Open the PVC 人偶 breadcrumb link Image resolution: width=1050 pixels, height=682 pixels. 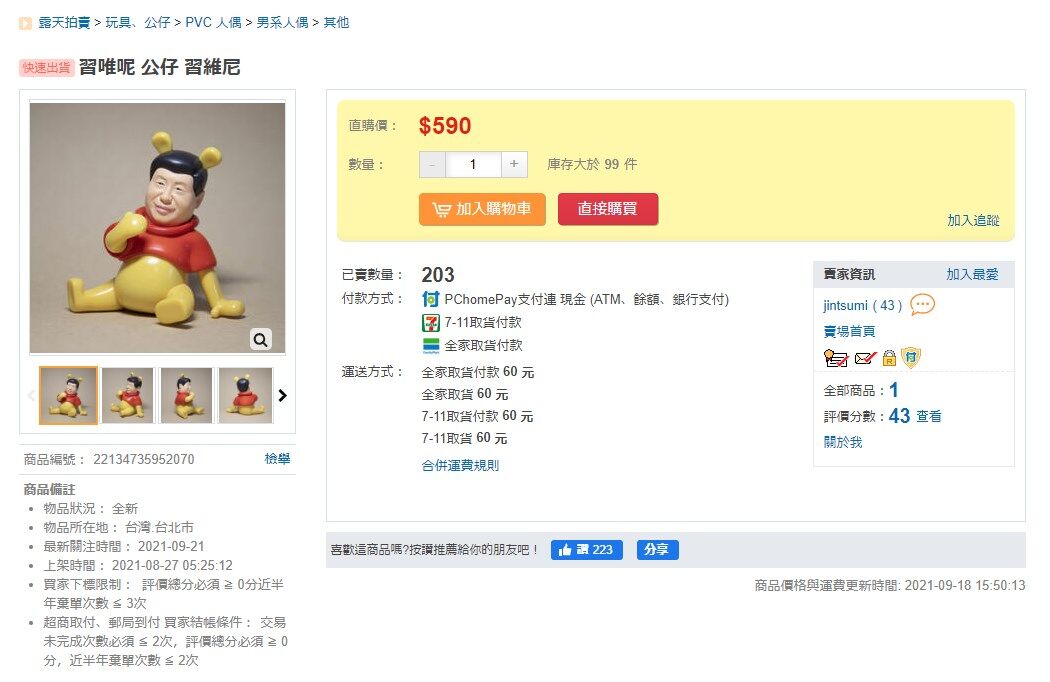213,23
